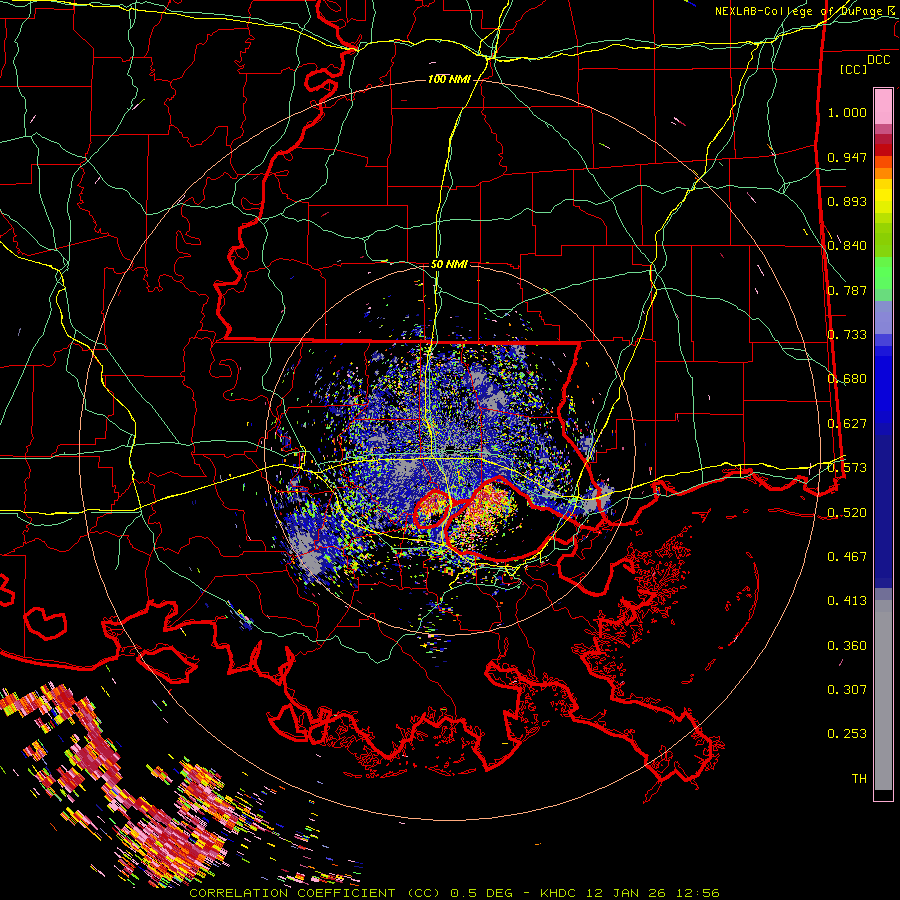The height and width of the screenshot is (900, 900).
Task: Click the TH threshold label
Action: 859,779
